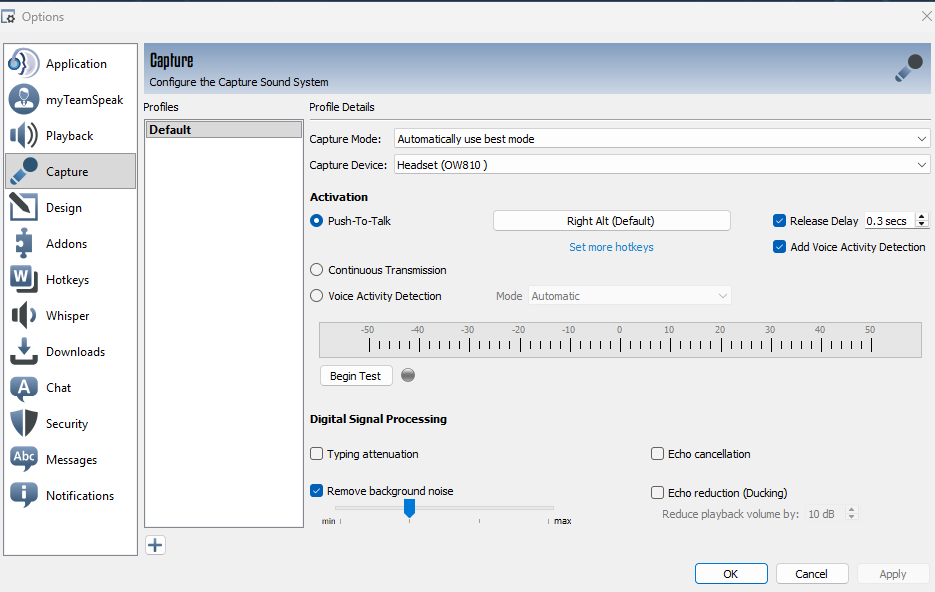Click the Application sidebar icon
The image size is (935, 592).
click(x=24, y=63)
